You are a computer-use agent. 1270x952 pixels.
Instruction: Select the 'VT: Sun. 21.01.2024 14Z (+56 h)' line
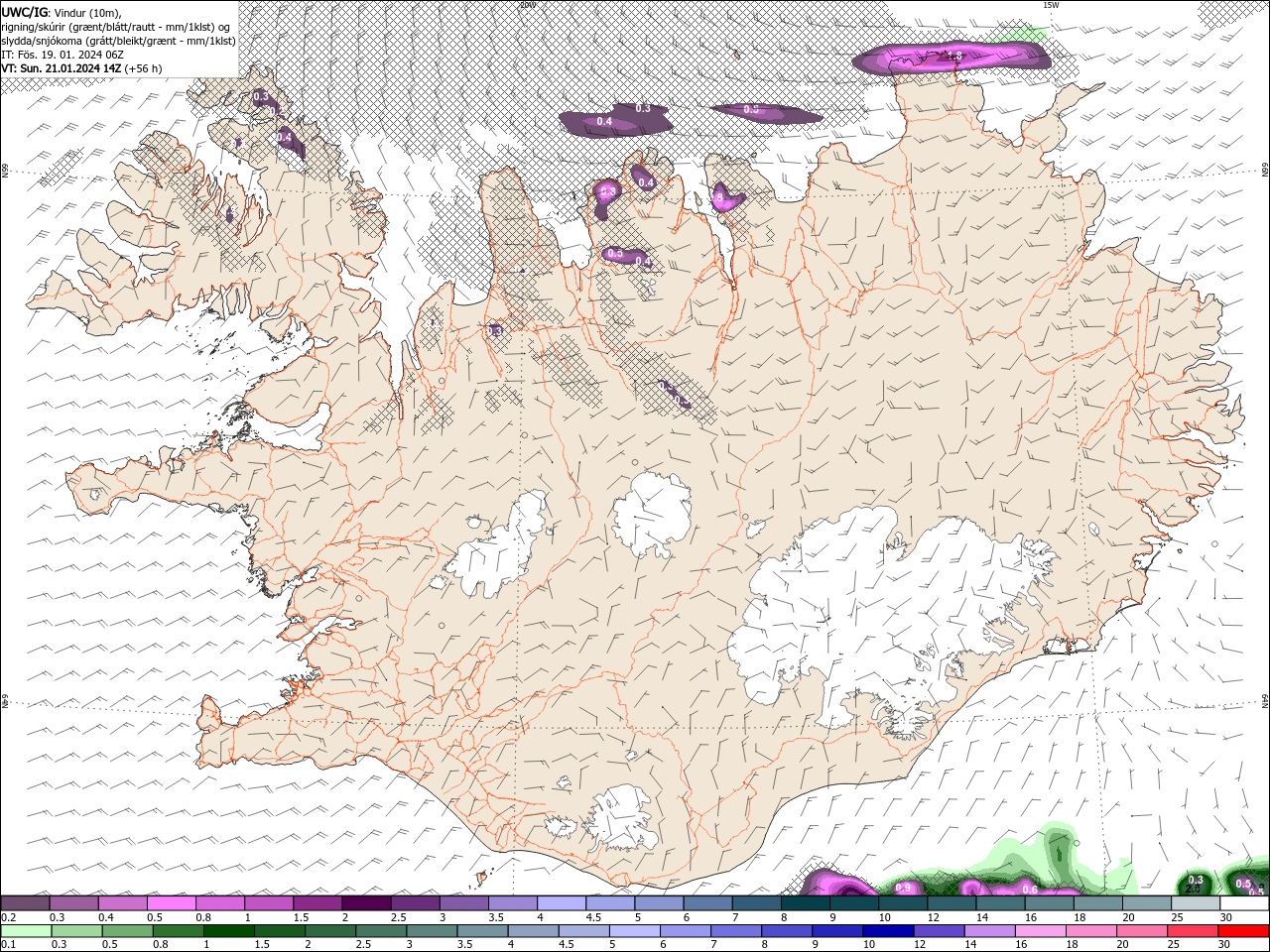point(81,68)
